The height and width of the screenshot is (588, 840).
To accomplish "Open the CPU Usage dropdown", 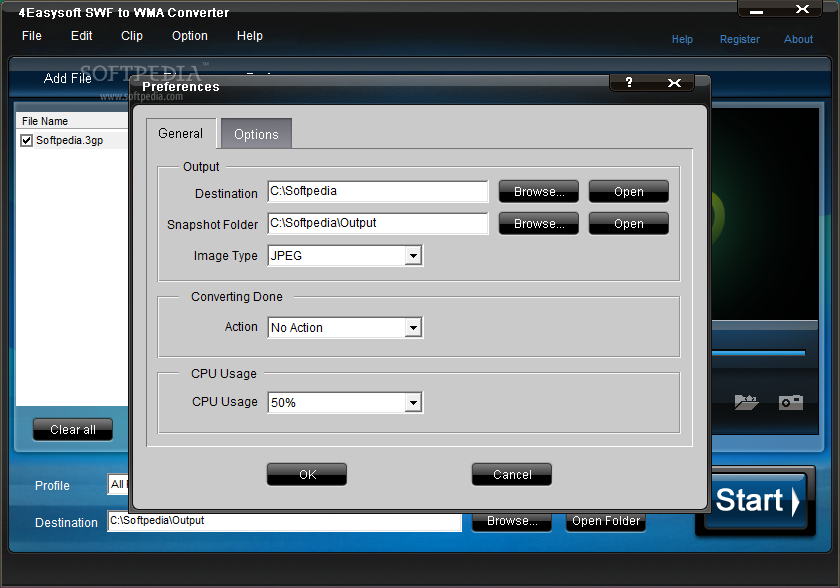I will [x=413, y=402].
